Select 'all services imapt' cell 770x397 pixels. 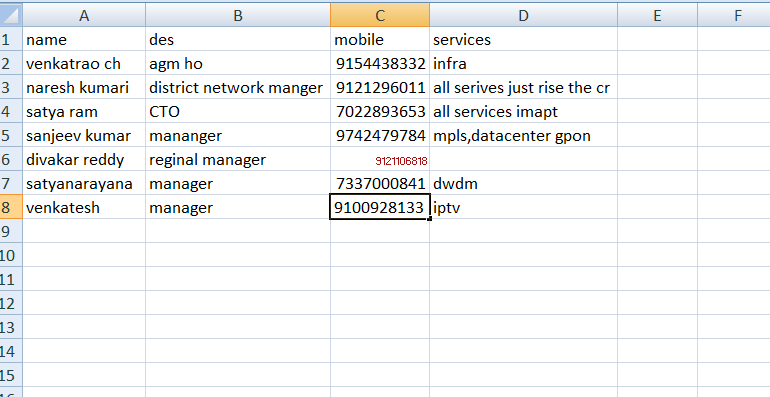pos(523,112)
